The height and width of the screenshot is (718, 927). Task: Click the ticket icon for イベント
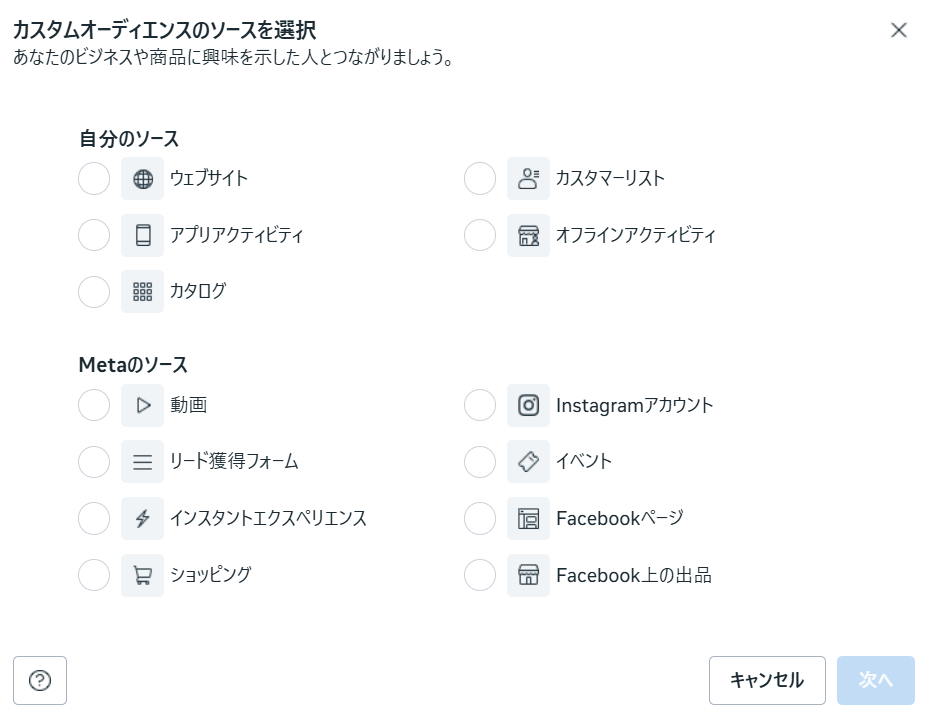tap(528, 462)
